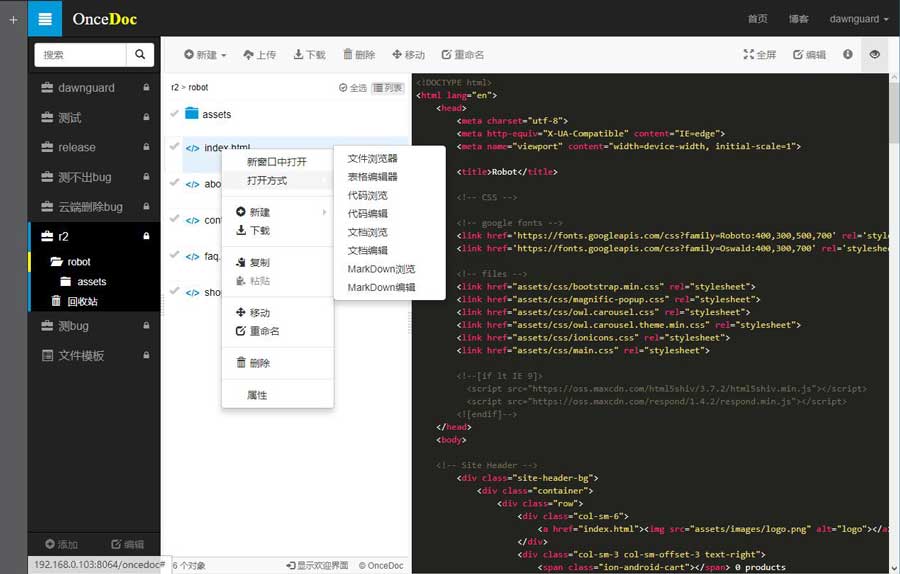Open the 测不出bug library
The width and height of the screenshot is (900, 574).
click(x=84, y=177)
